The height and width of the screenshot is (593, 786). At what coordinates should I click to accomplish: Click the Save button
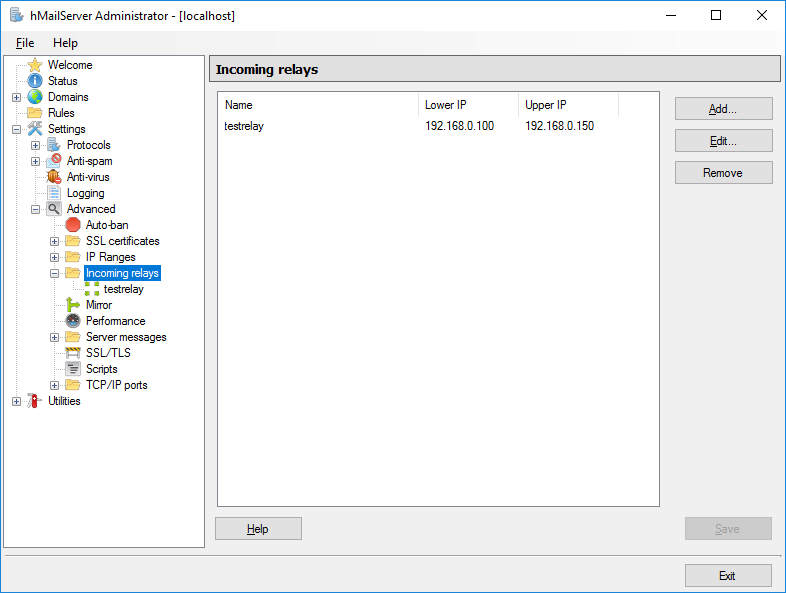(x=728, y=529)
